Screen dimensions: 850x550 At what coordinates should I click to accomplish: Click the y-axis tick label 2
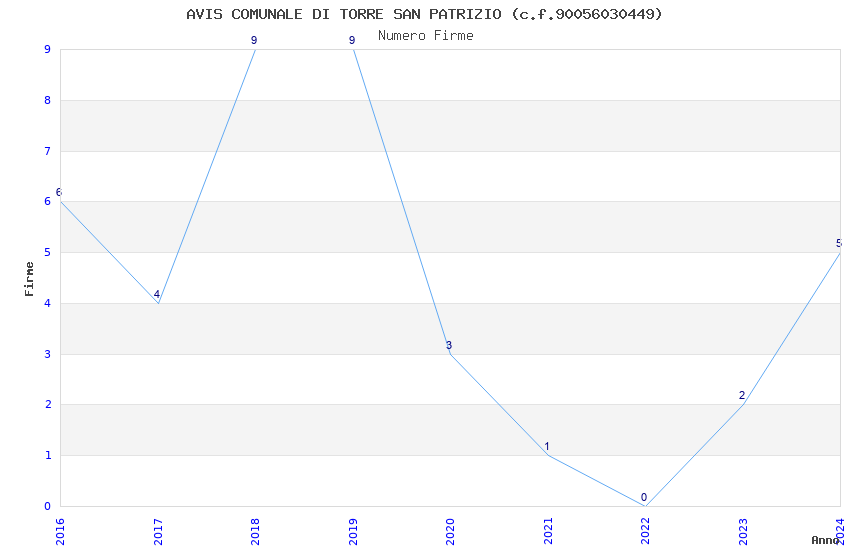48,405
